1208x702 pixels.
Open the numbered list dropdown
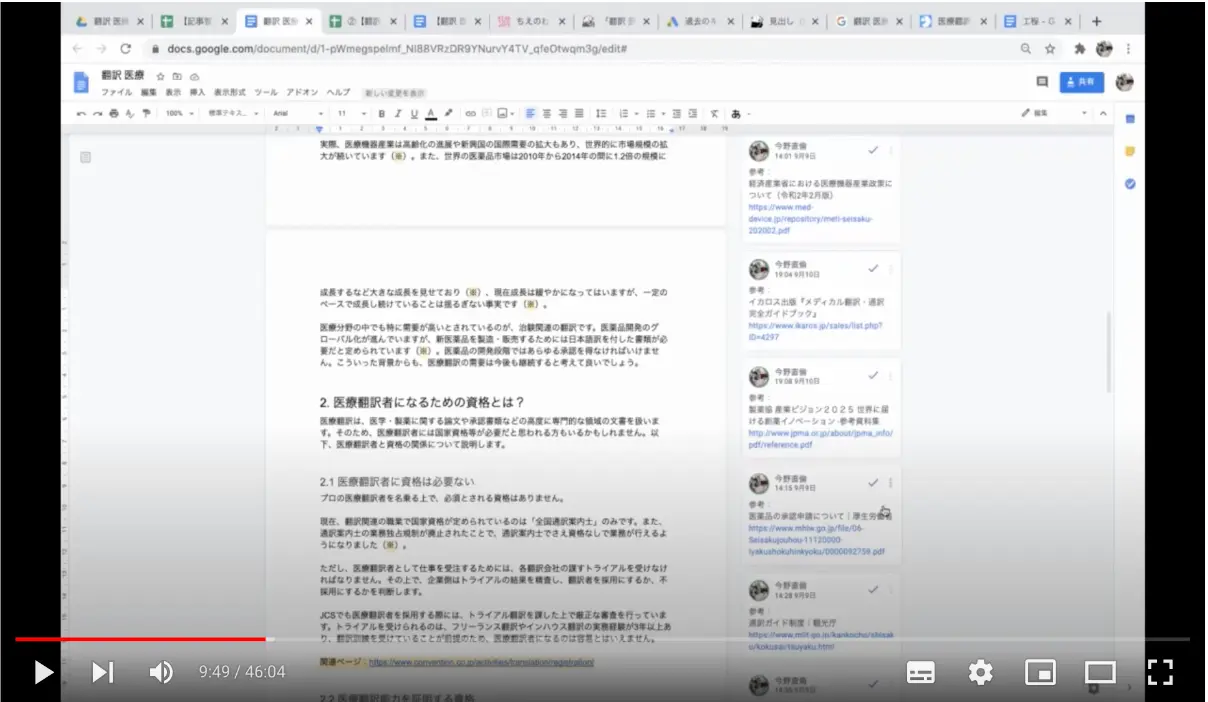[x=626, y=113]
